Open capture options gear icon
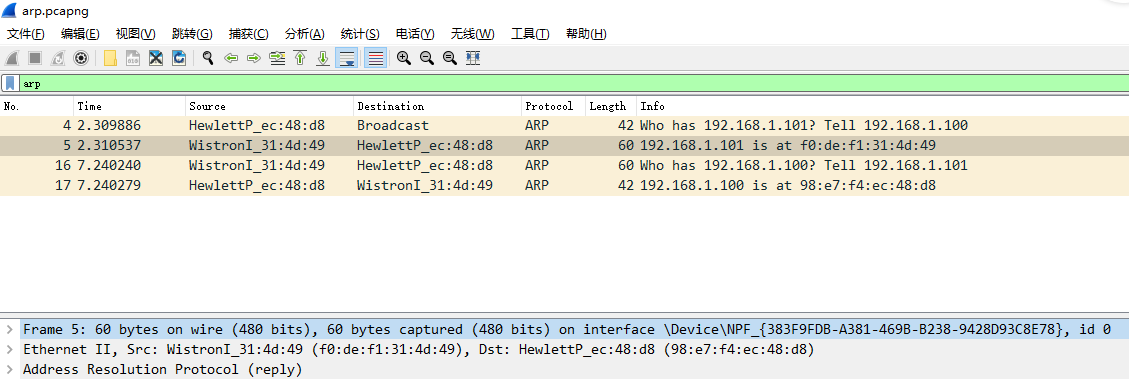The height and width of the screenshot is (390, 1129). coord(81,58)
